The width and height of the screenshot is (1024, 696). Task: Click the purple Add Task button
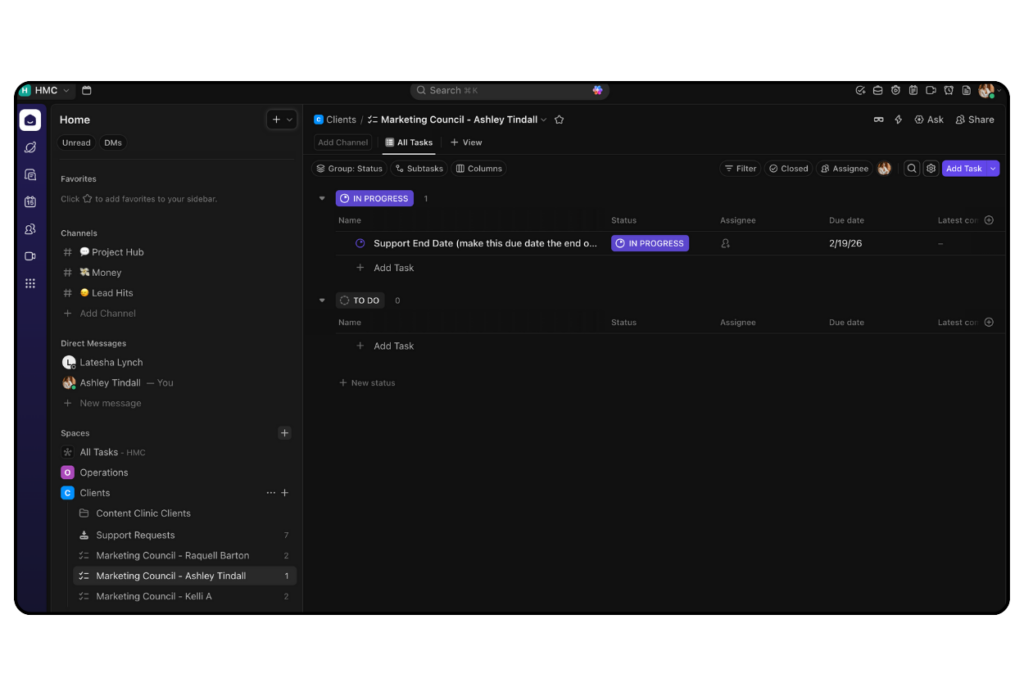pos(963,168)
